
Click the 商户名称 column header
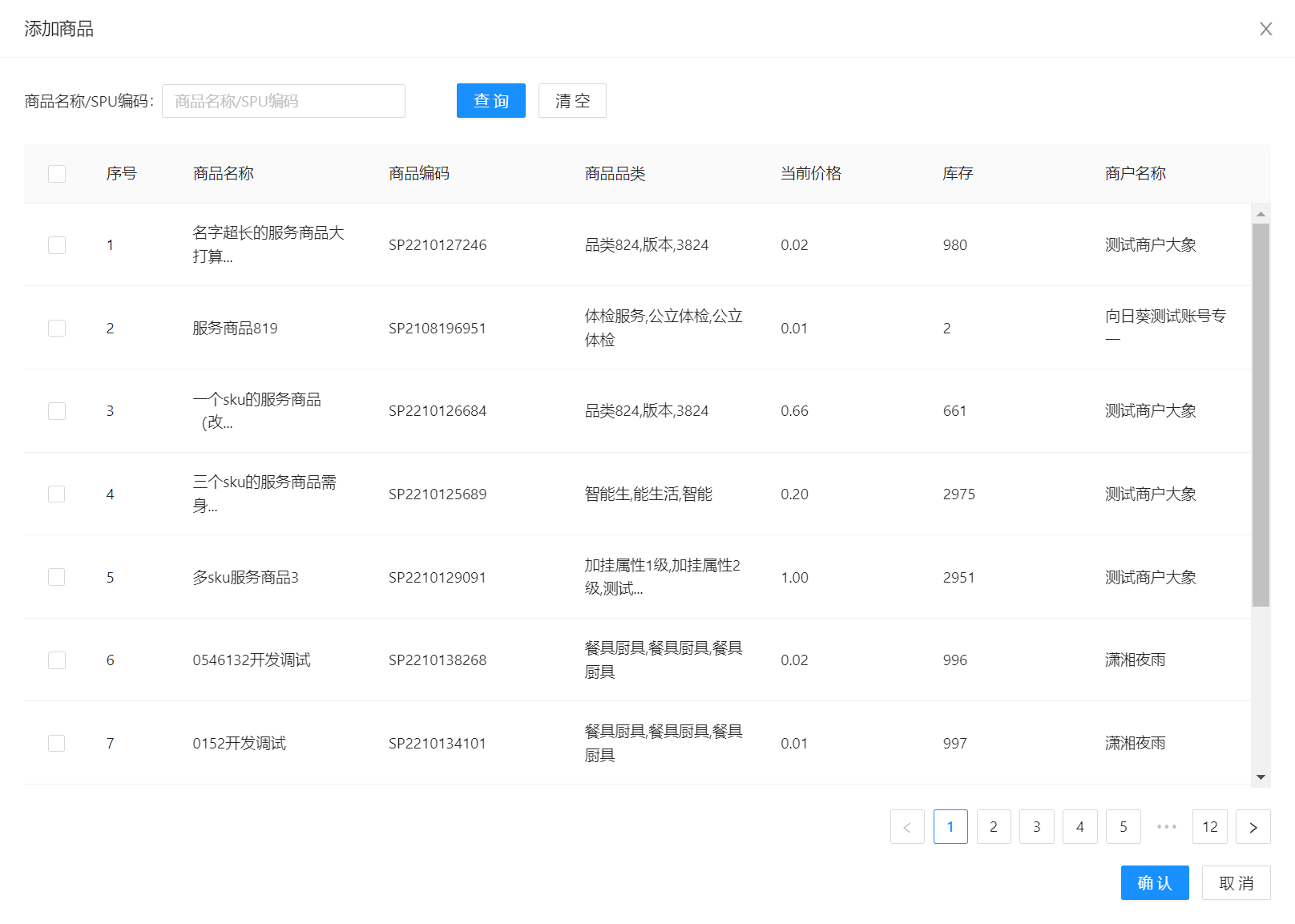pos(1136,174)
